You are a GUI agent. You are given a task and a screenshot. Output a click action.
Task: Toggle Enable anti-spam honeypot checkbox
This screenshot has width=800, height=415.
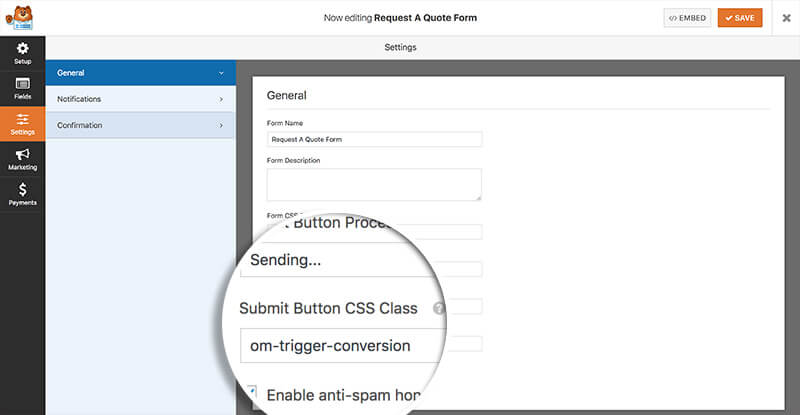pos(252,393)
